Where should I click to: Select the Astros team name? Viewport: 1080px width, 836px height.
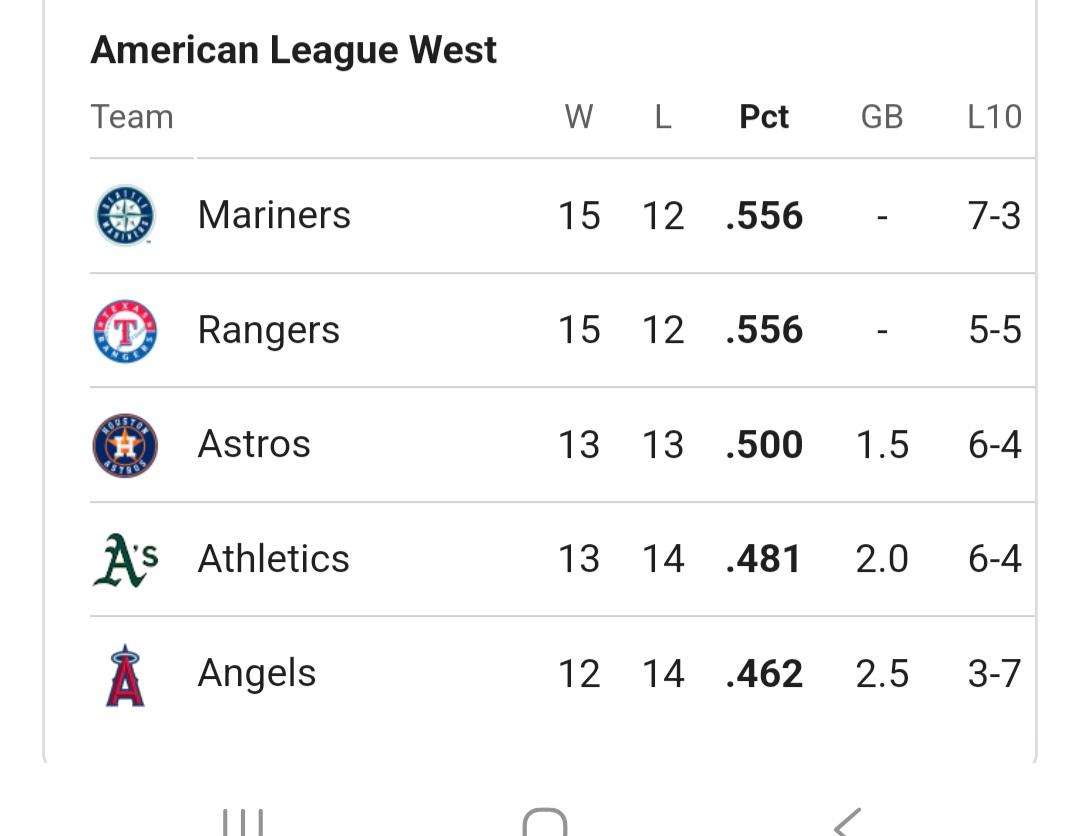click(x=253, y=444)
